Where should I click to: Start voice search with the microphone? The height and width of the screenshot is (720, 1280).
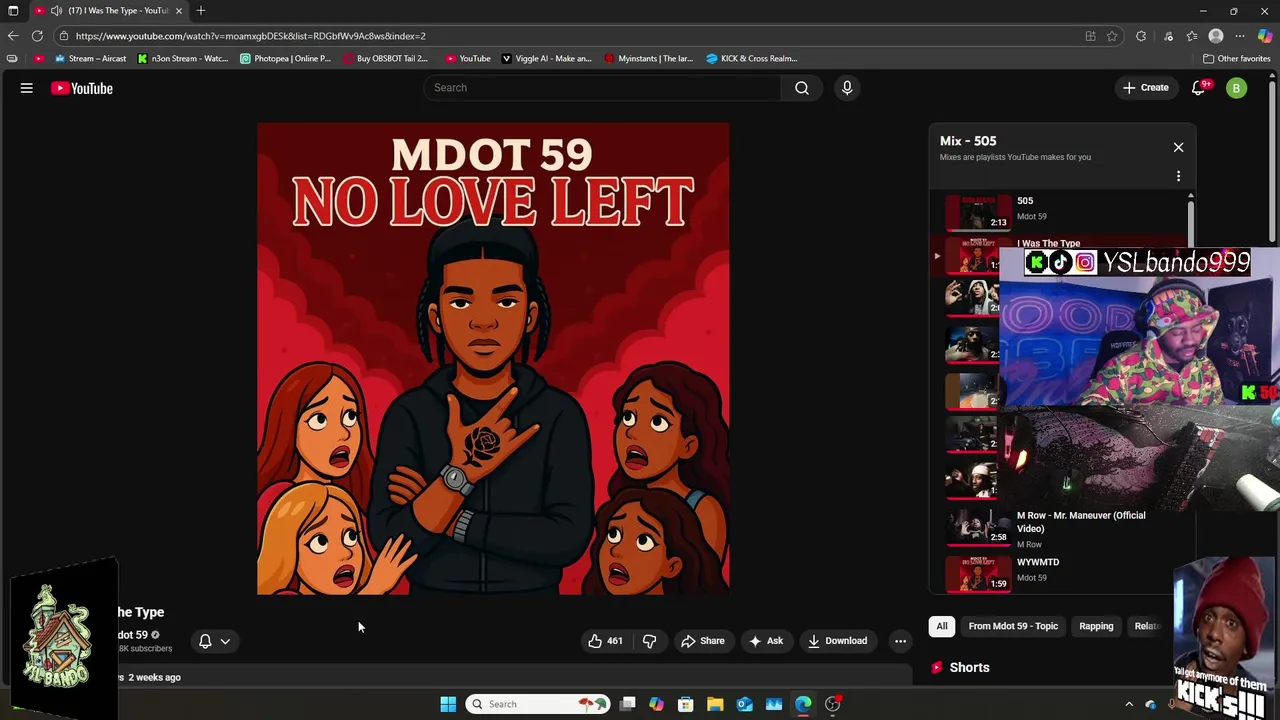[x=847, y=88]
